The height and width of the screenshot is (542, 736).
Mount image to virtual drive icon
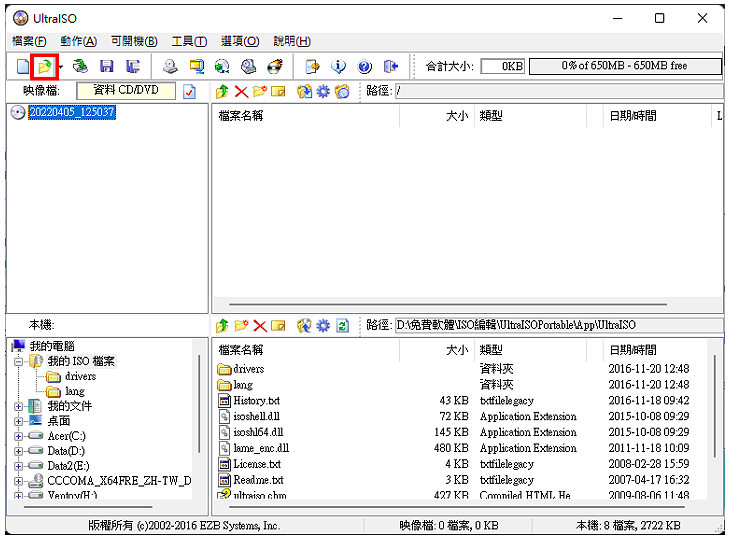(x=248, y=67)
